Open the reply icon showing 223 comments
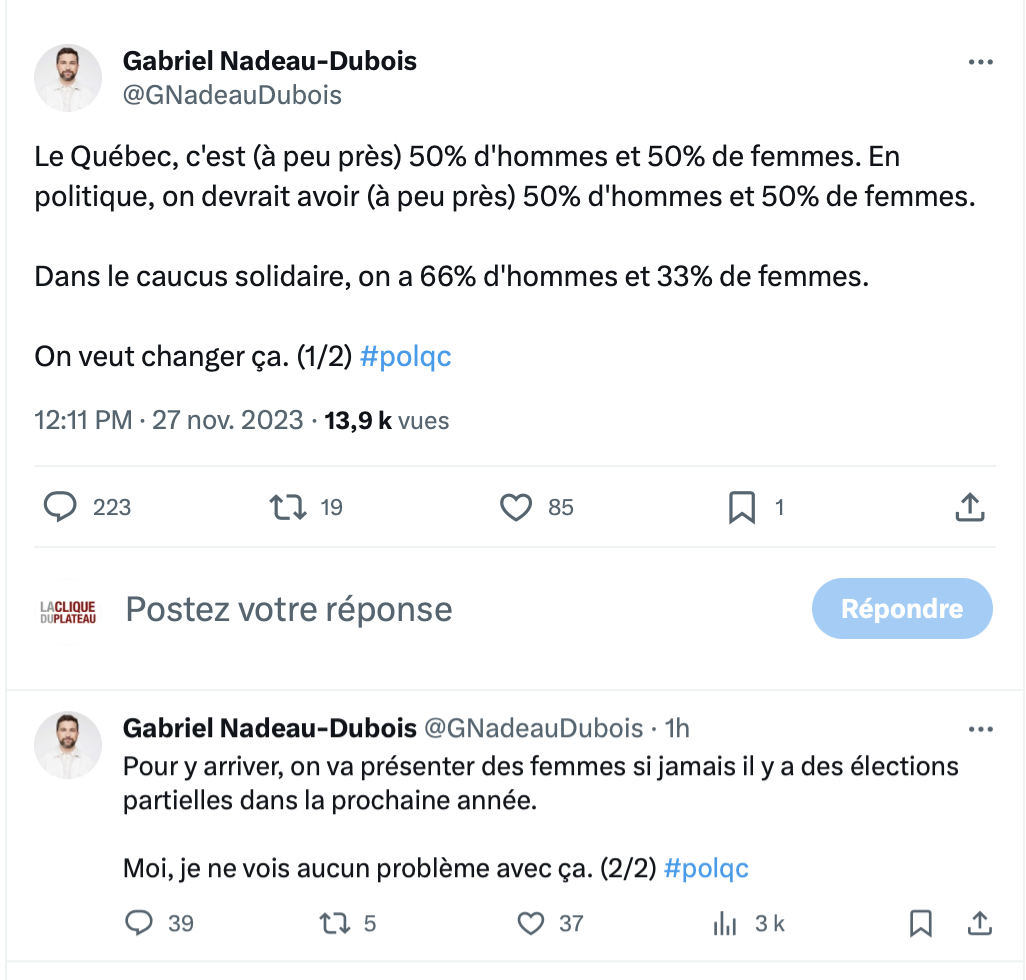 [x=60, y=507]
